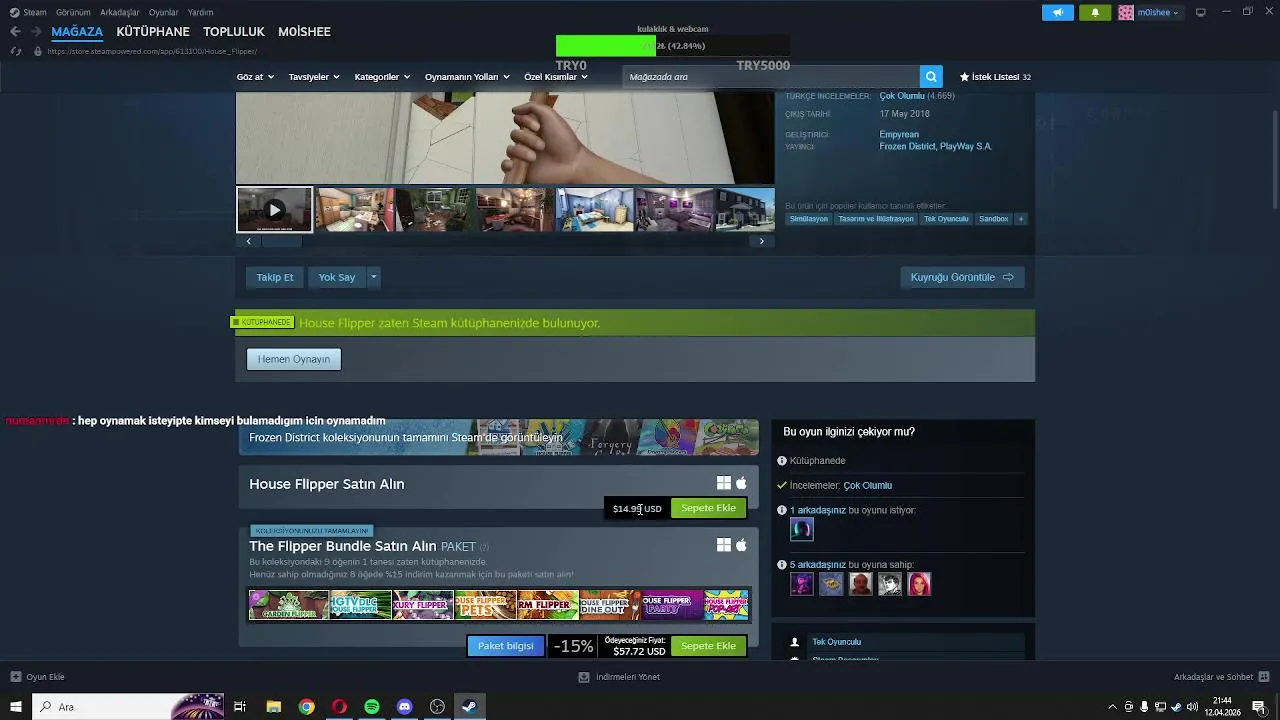Click the Yok Say button

tap(337, 277)
